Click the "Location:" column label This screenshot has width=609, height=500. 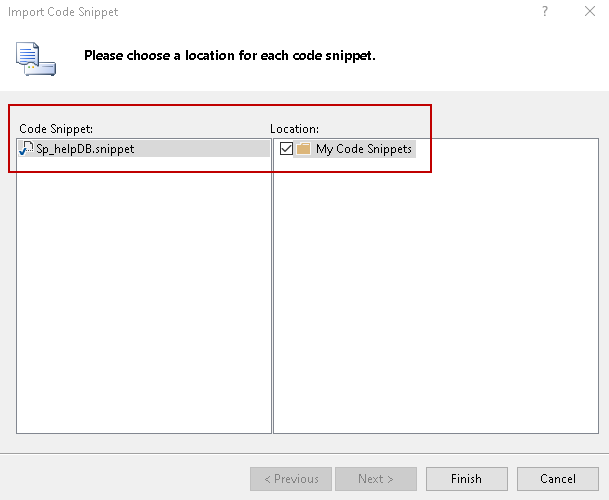click(x=294, y=129)
